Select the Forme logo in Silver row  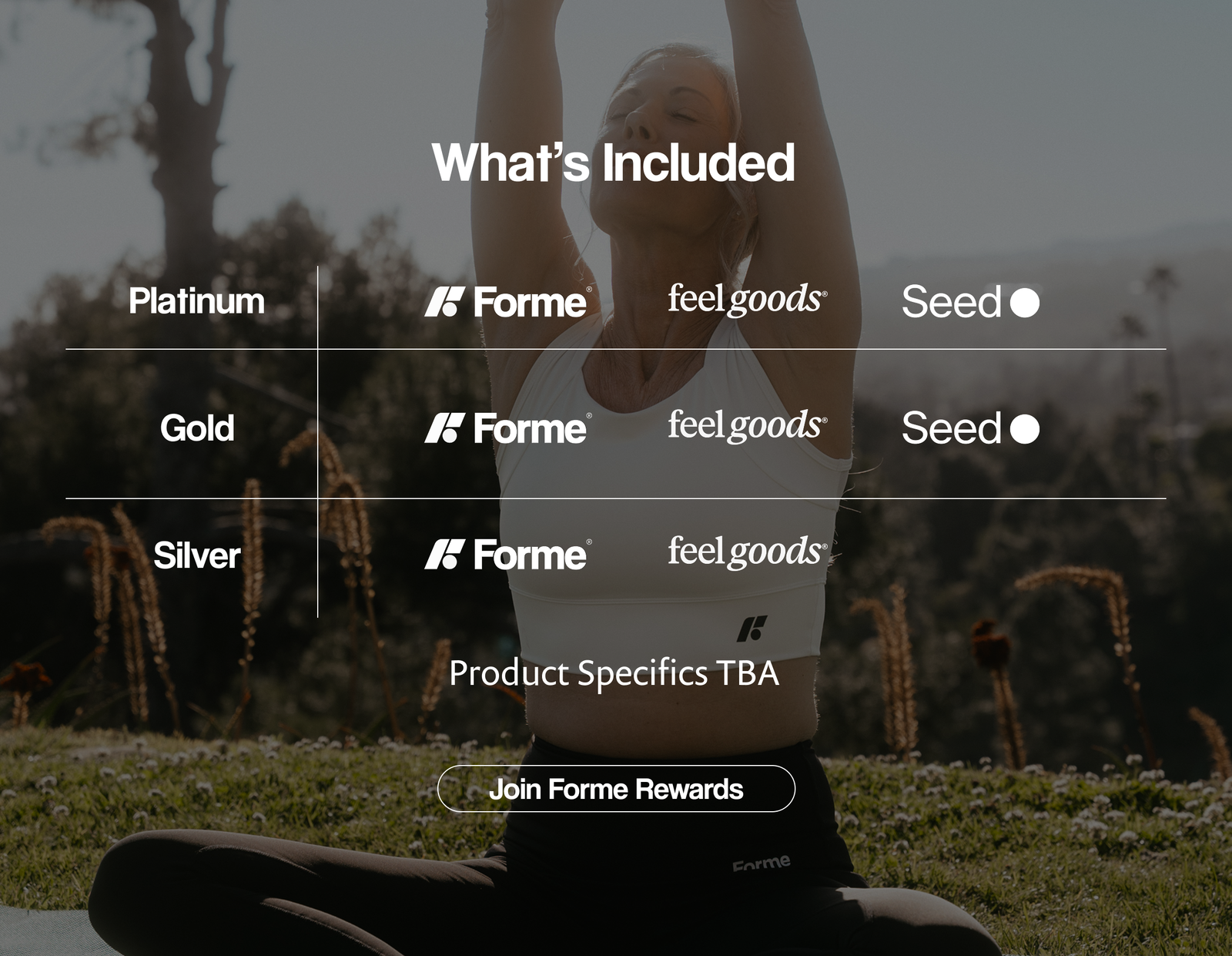click(508, 555)
